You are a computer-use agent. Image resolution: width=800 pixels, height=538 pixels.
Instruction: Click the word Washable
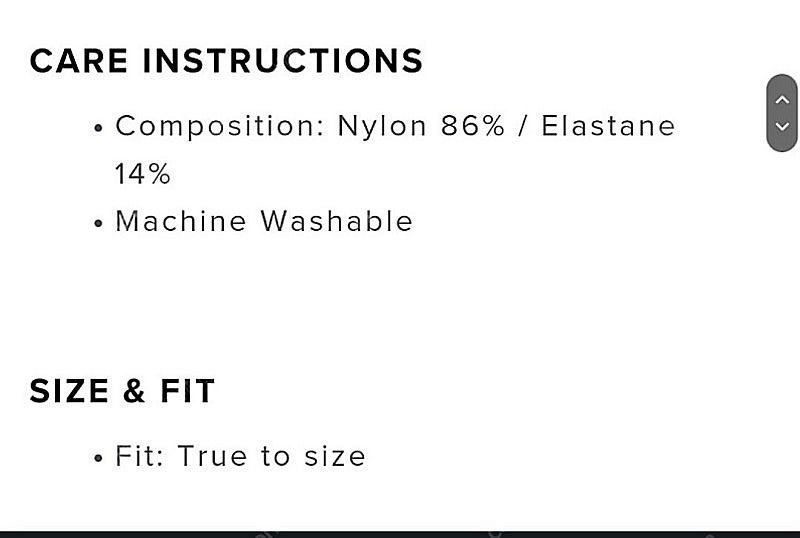pos(337,222)
